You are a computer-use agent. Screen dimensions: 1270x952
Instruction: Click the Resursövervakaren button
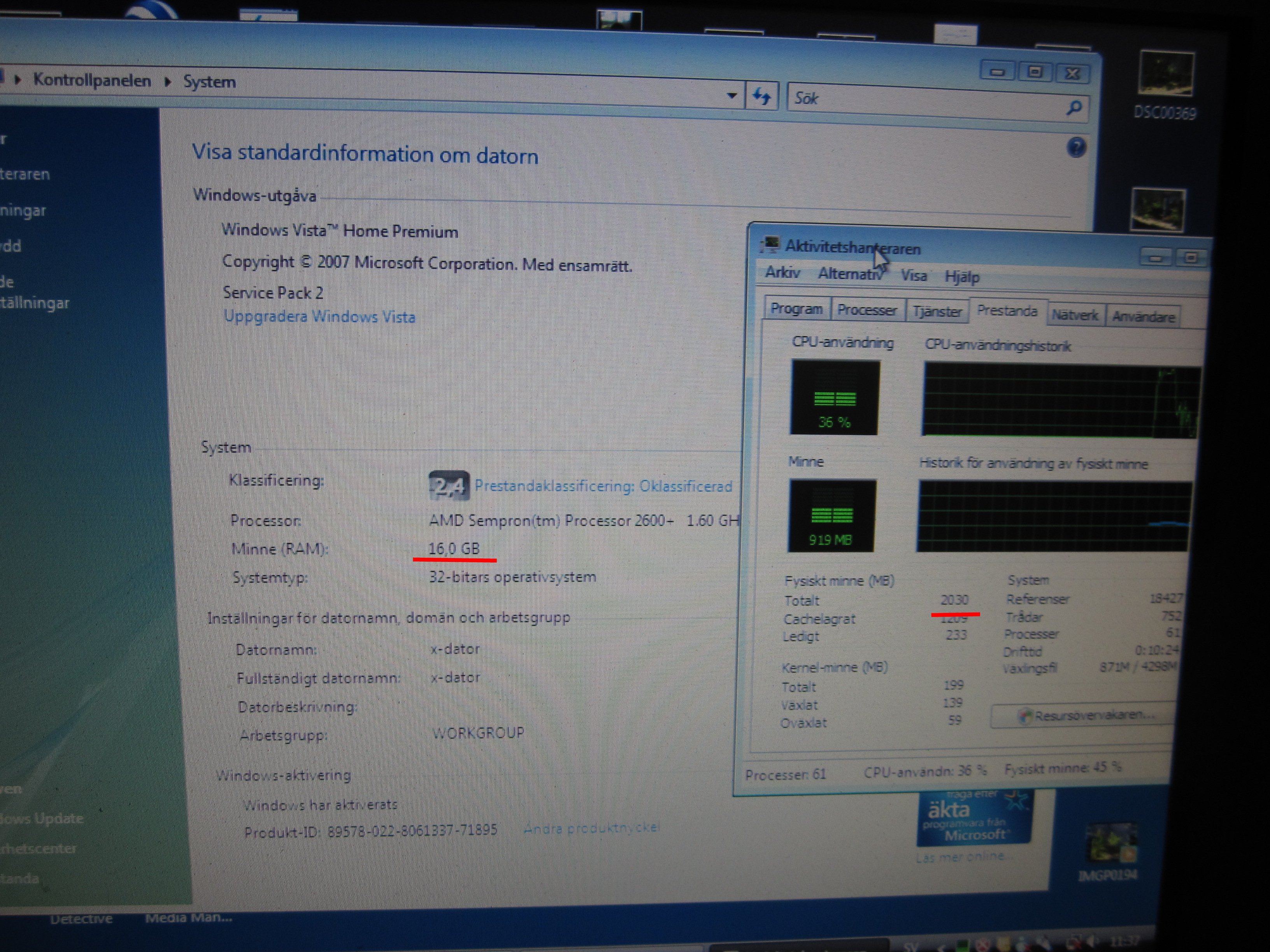pyautogui.click(x=1083, y=715)
